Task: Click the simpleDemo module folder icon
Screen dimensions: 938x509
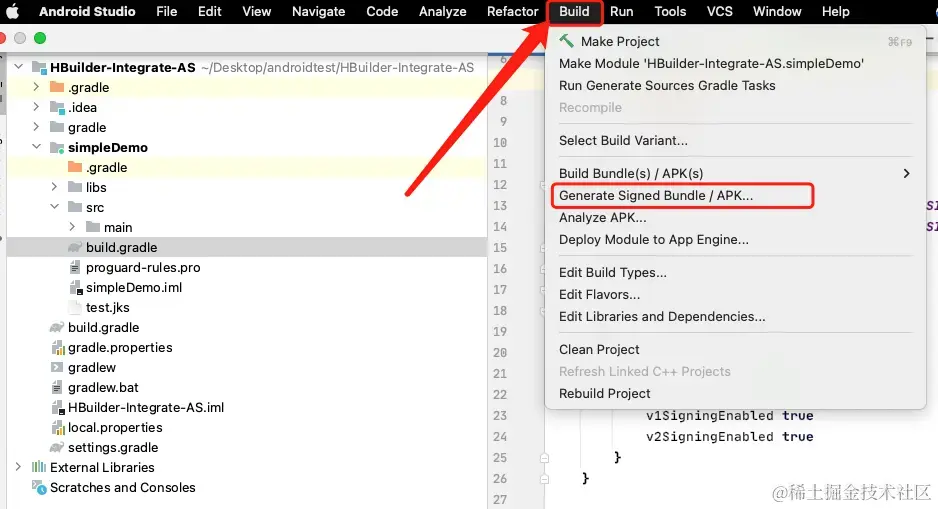Action: [57, 148]
